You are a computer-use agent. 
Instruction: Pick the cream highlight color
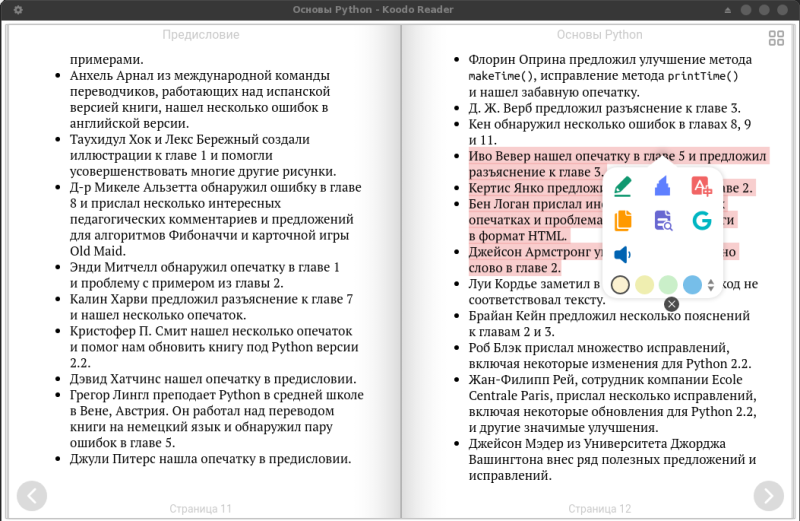point(620,285)
